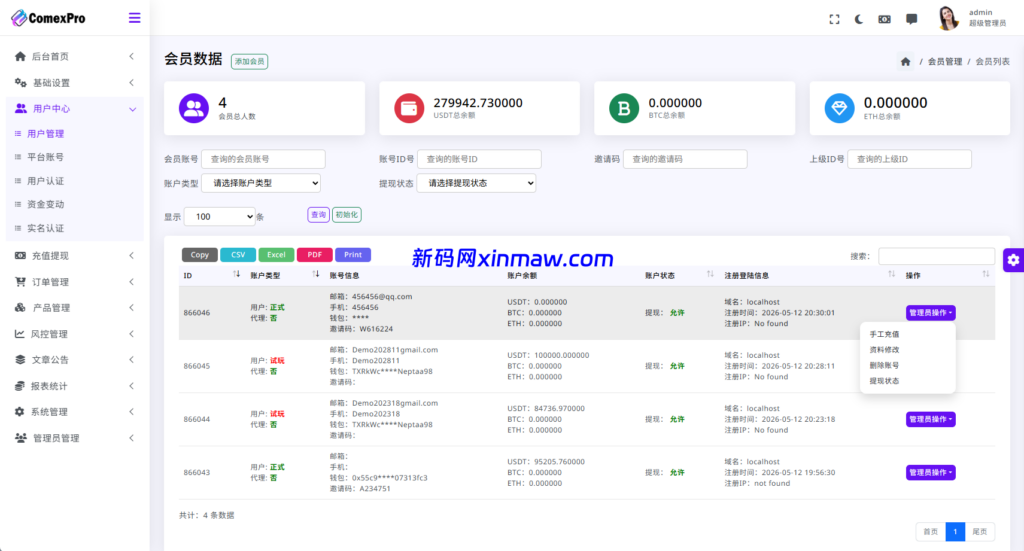
Task: Export the table as CSV
Action: coord(238,255)
